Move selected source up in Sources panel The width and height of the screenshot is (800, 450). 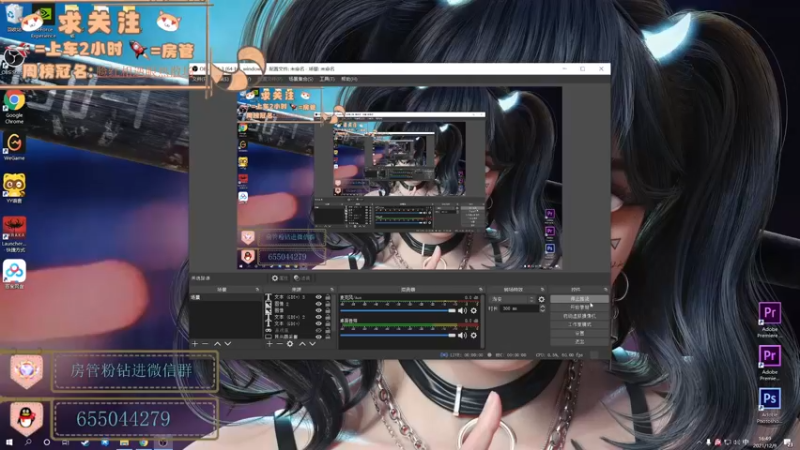[302, 344]
